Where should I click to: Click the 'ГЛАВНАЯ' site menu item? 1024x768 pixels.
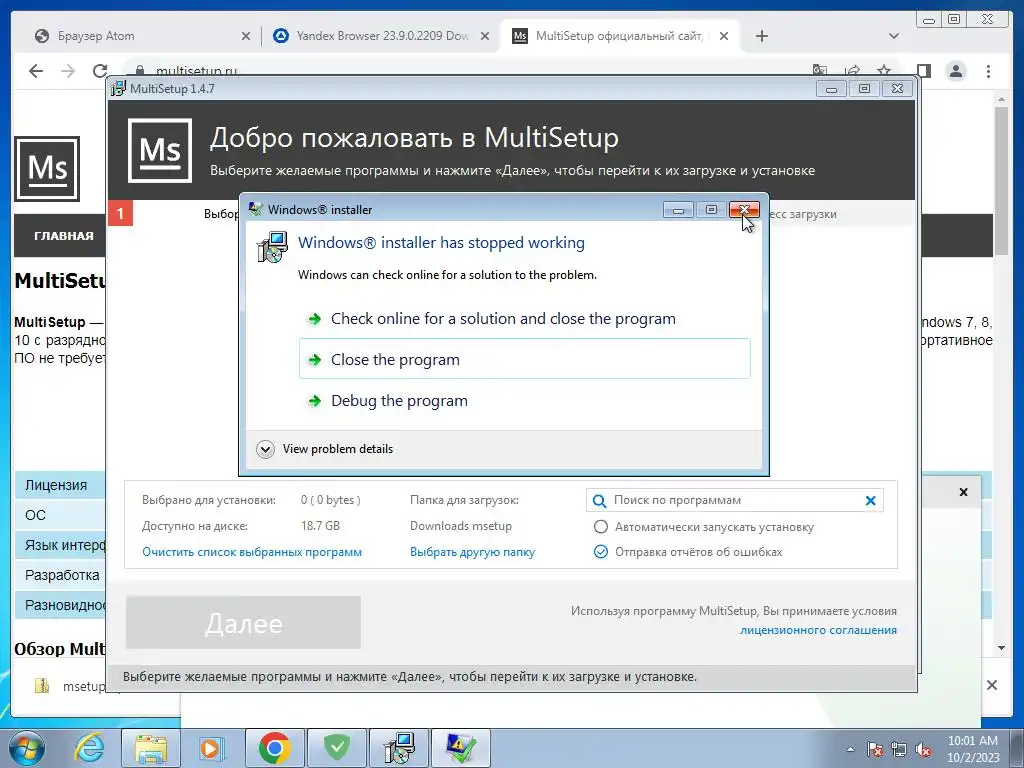[x=63, y=236]
